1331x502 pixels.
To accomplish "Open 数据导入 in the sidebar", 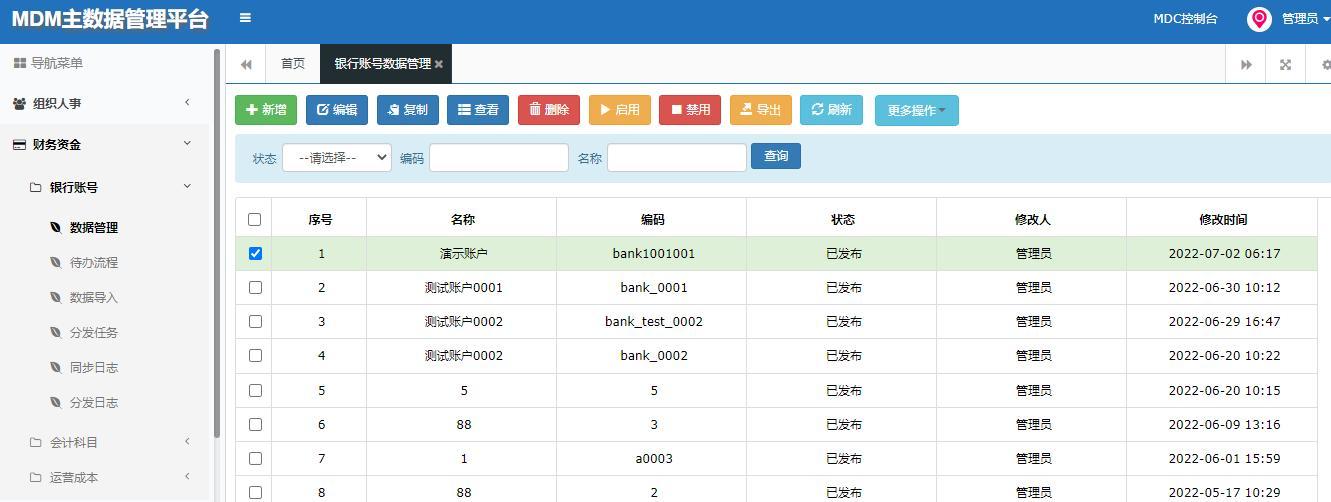I will 94,297.
